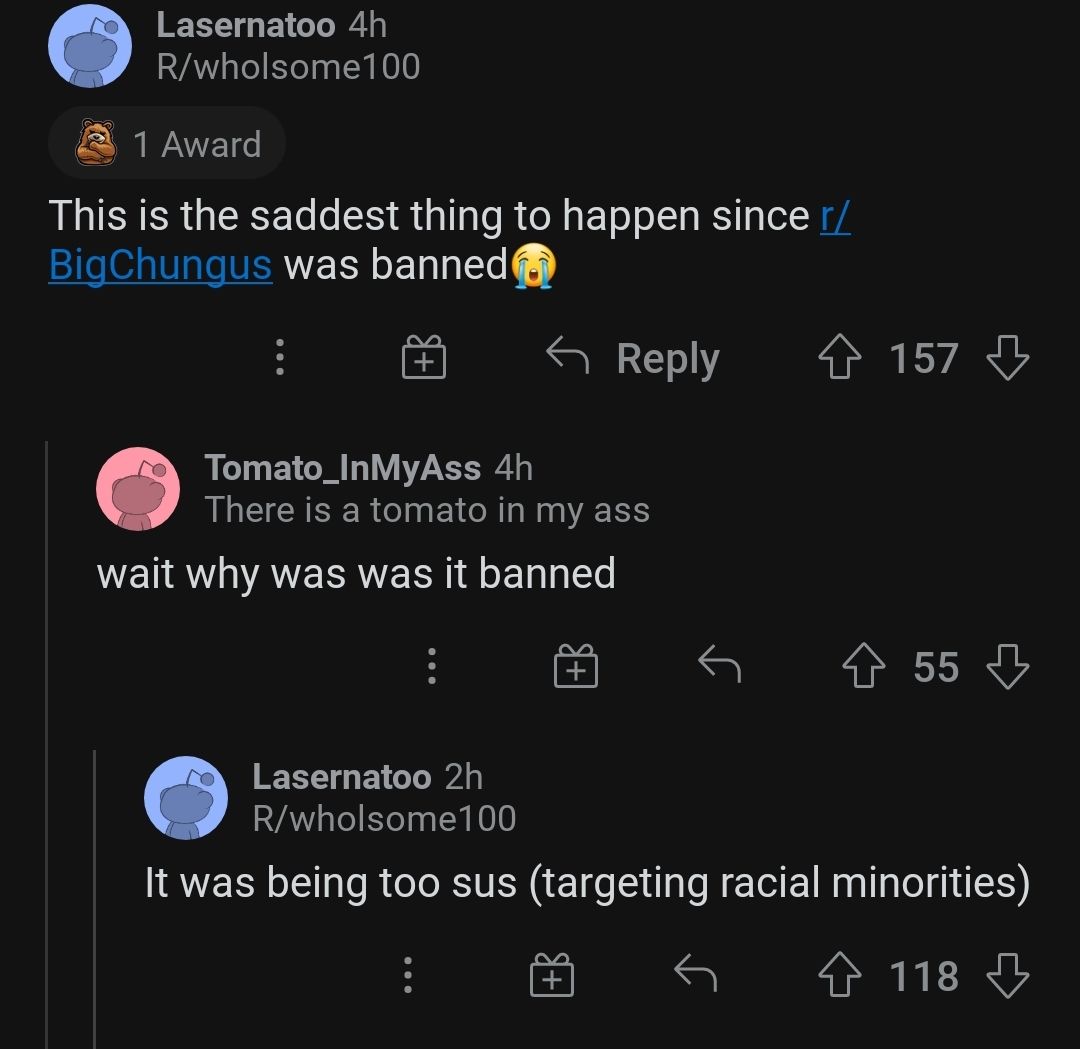Give award to Tomato_InMyAss comment
Image resolution: width=1080 pixels, height=1049 pixels.
(576, 667)
